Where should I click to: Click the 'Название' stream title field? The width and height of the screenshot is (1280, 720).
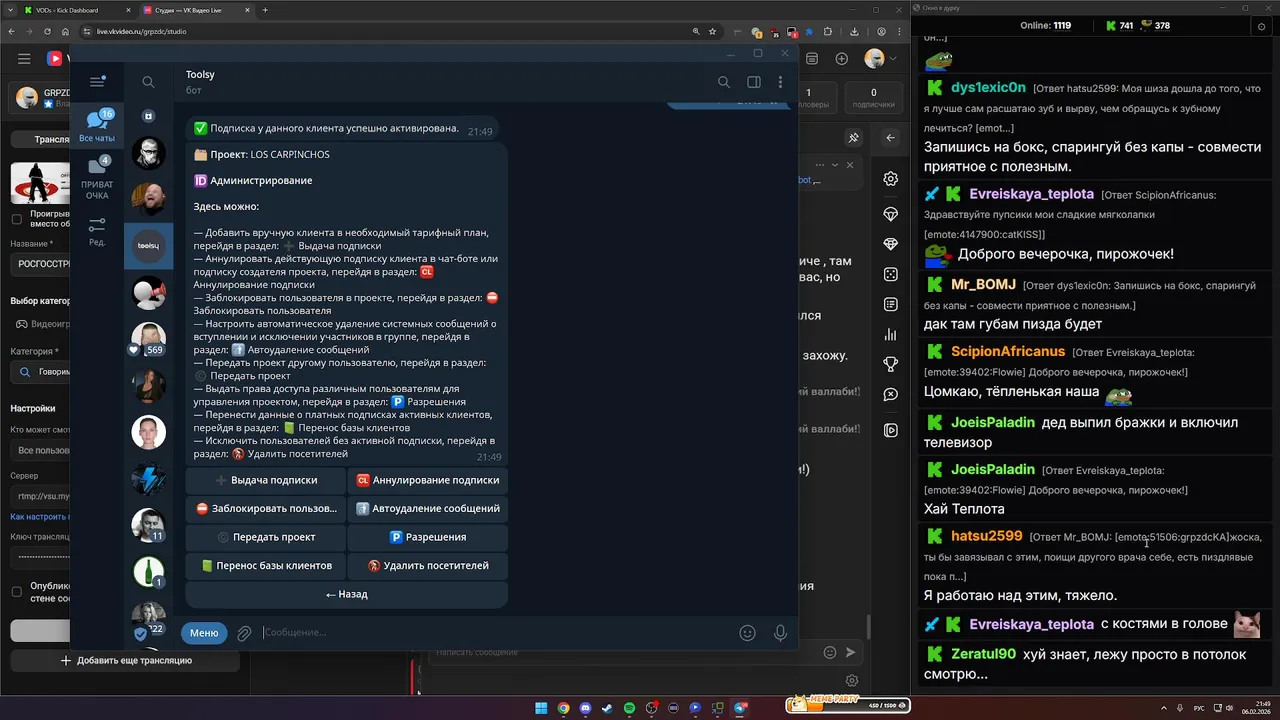pyautogui.click(x=40, y=265)
